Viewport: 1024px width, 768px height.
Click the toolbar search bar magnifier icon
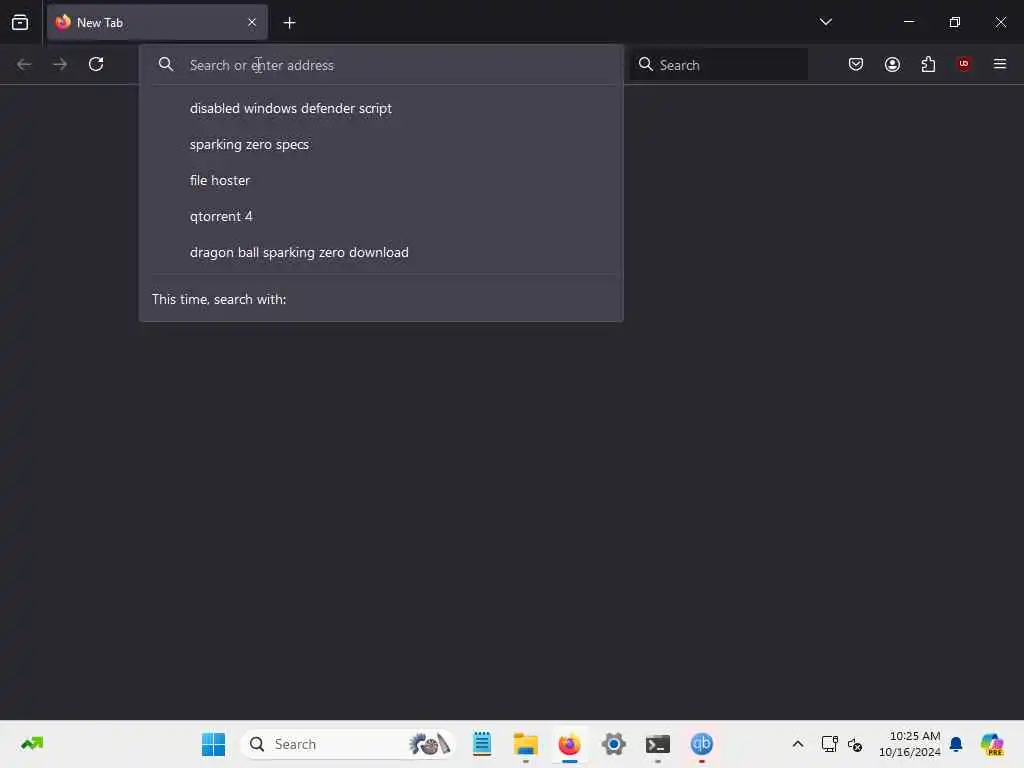[645, 64]
